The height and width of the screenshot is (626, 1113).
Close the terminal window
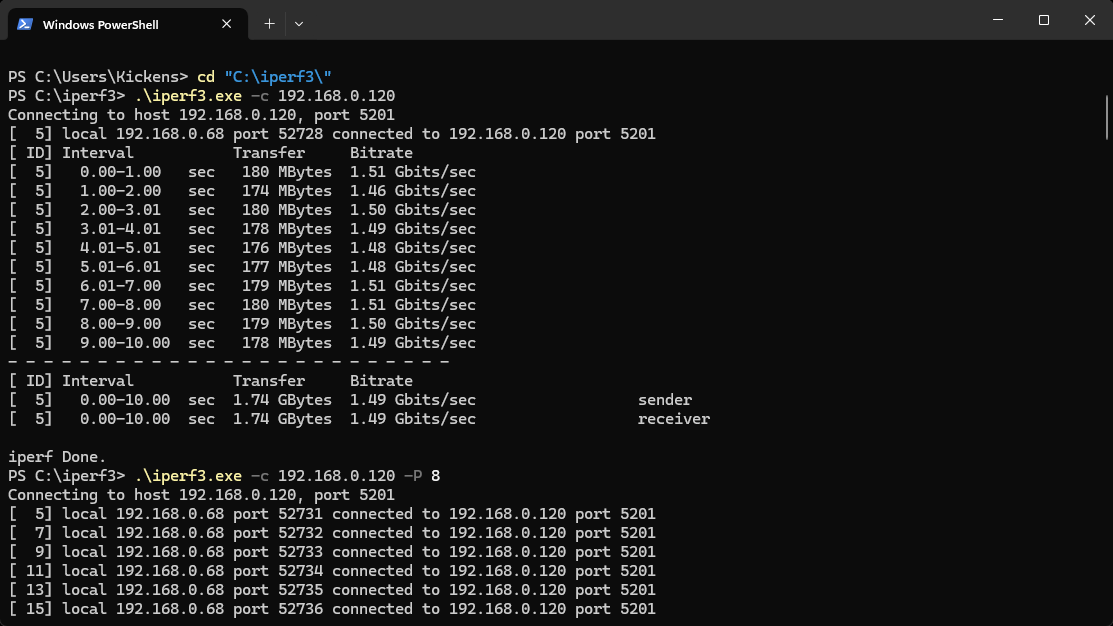(x=1090, y=20)
